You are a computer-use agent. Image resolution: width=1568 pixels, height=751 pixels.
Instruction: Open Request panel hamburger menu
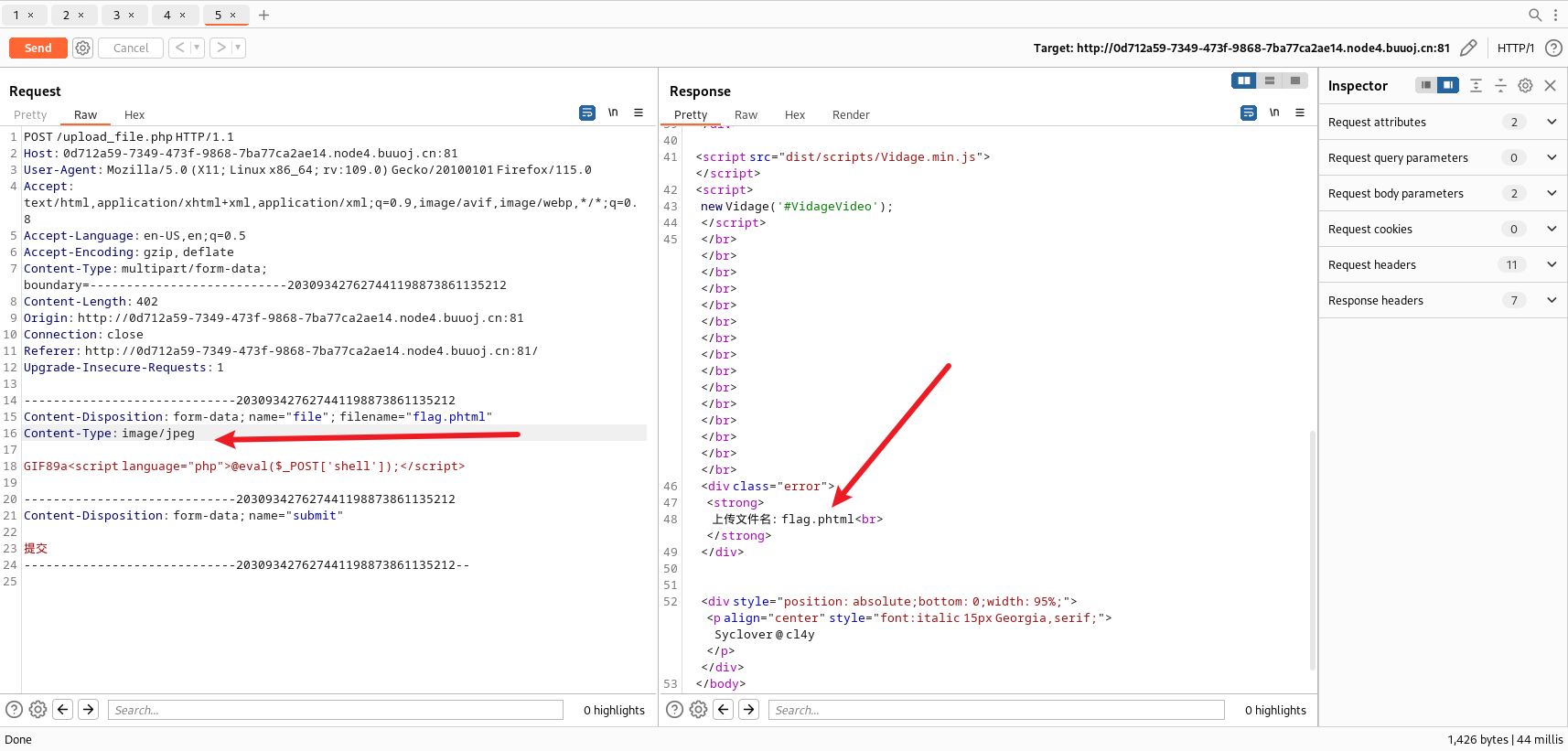point(639,113)
